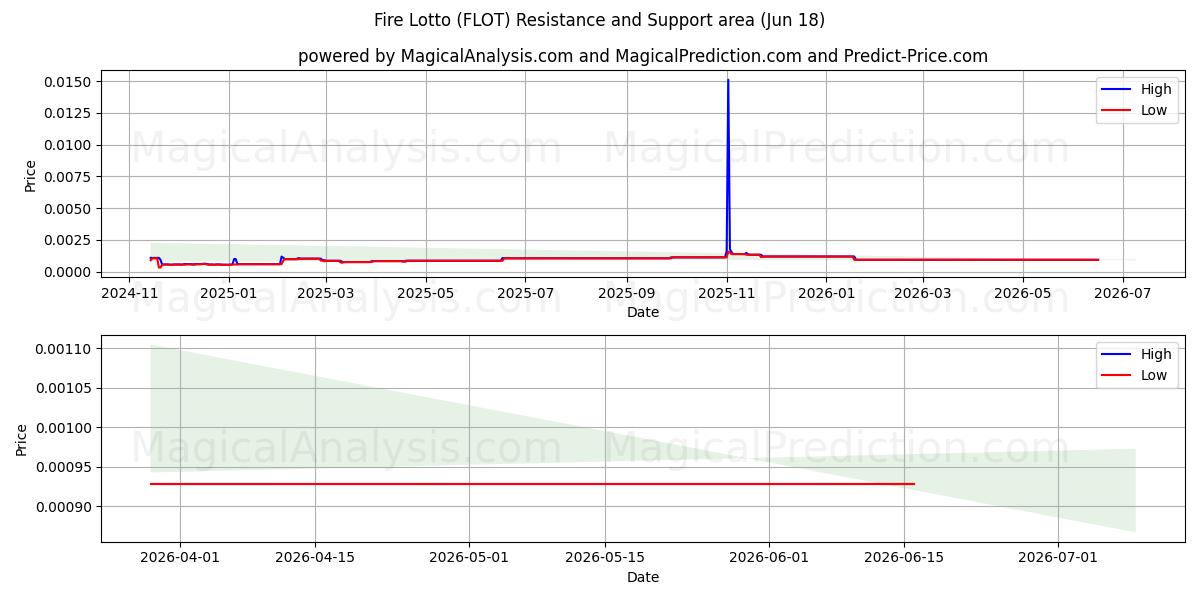Click the '2026-04-15' bottom x-axis label
The image size is (1200, 600).
(x=315, y=558)
